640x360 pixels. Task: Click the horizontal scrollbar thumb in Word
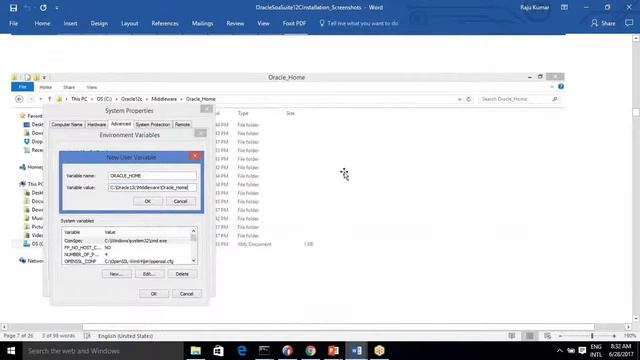tap(338, 327)
